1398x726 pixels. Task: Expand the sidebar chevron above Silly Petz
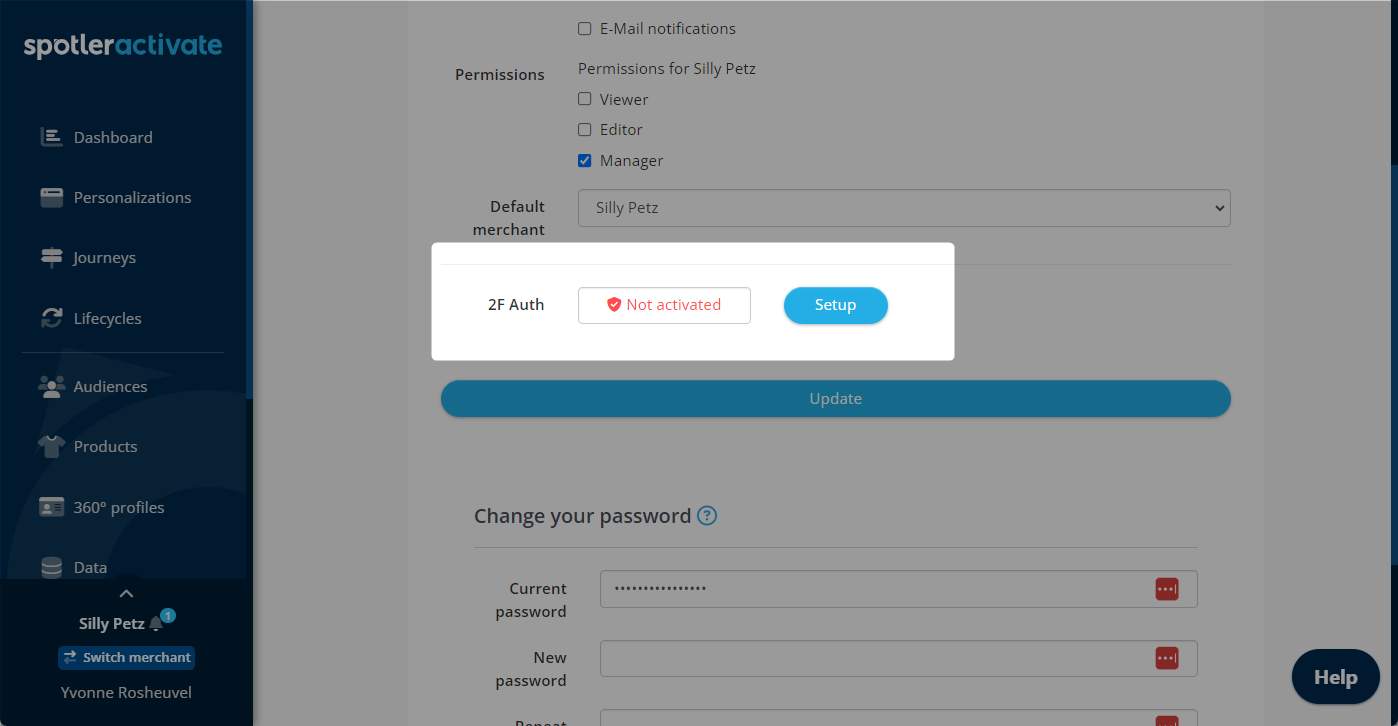tap(126, 594)
